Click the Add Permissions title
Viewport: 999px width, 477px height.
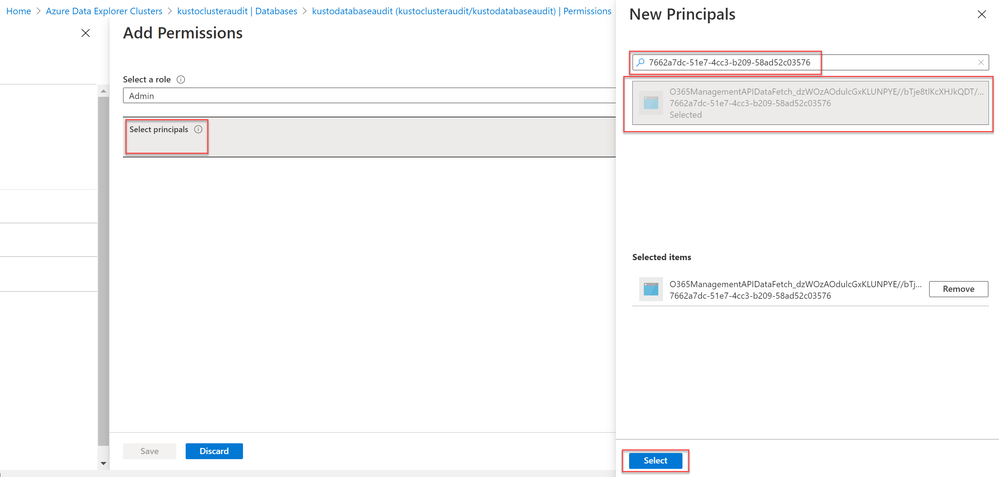pyautogui.click(x=183, y=33)
